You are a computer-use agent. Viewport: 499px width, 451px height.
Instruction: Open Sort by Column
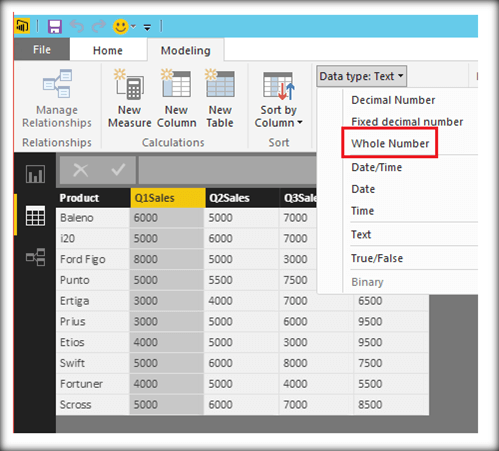click(279, 99)
